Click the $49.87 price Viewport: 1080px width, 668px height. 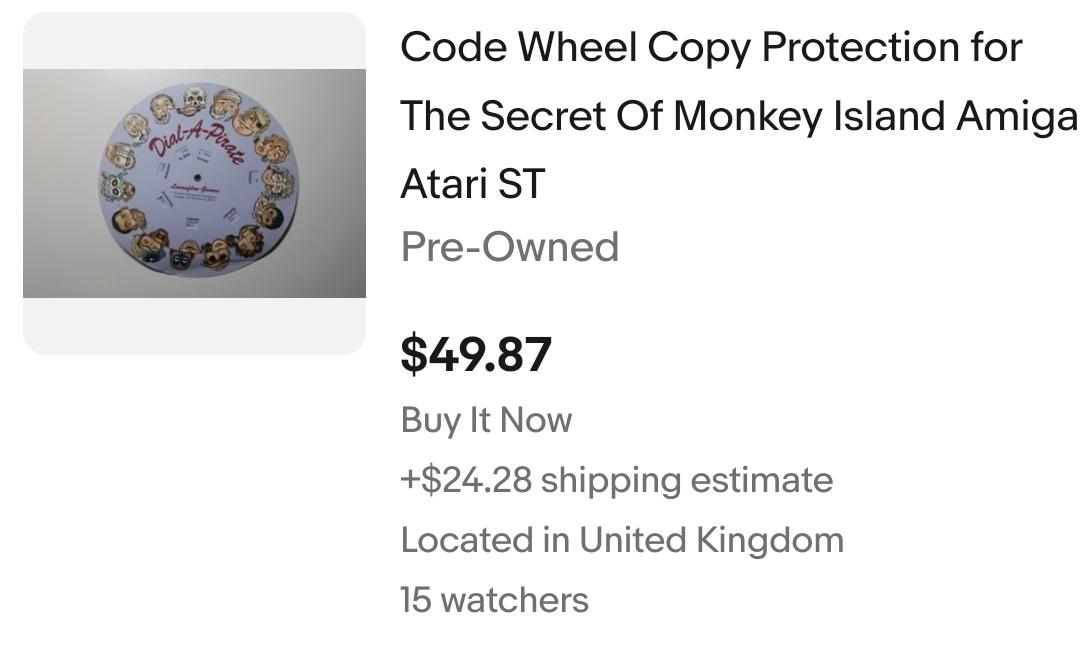click(476, 354)
